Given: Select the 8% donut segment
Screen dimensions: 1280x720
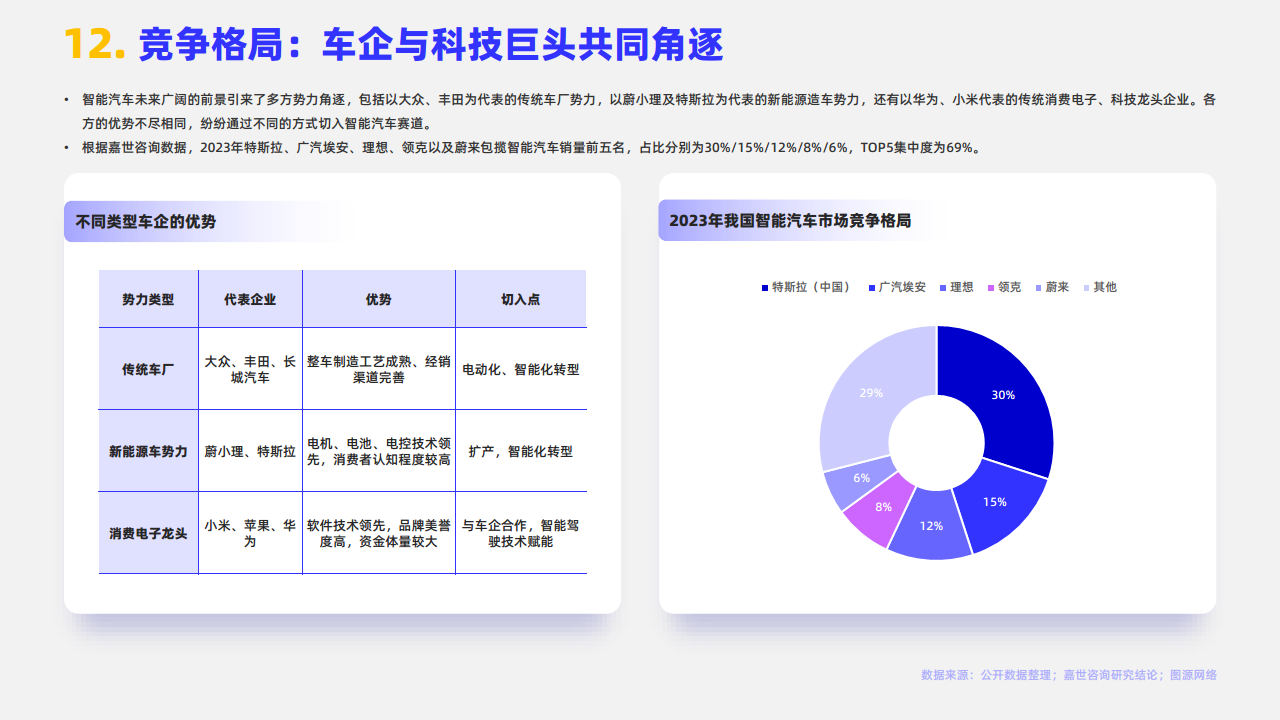Looking at the screenshot, I should click(883, 507).
